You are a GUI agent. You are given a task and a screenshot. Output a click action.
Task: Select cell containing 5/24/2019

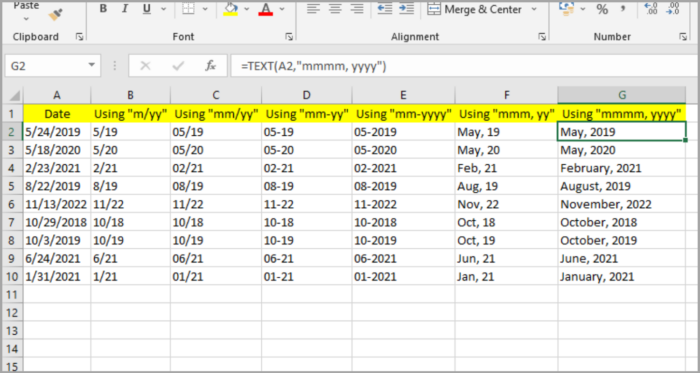coord(57,132)
